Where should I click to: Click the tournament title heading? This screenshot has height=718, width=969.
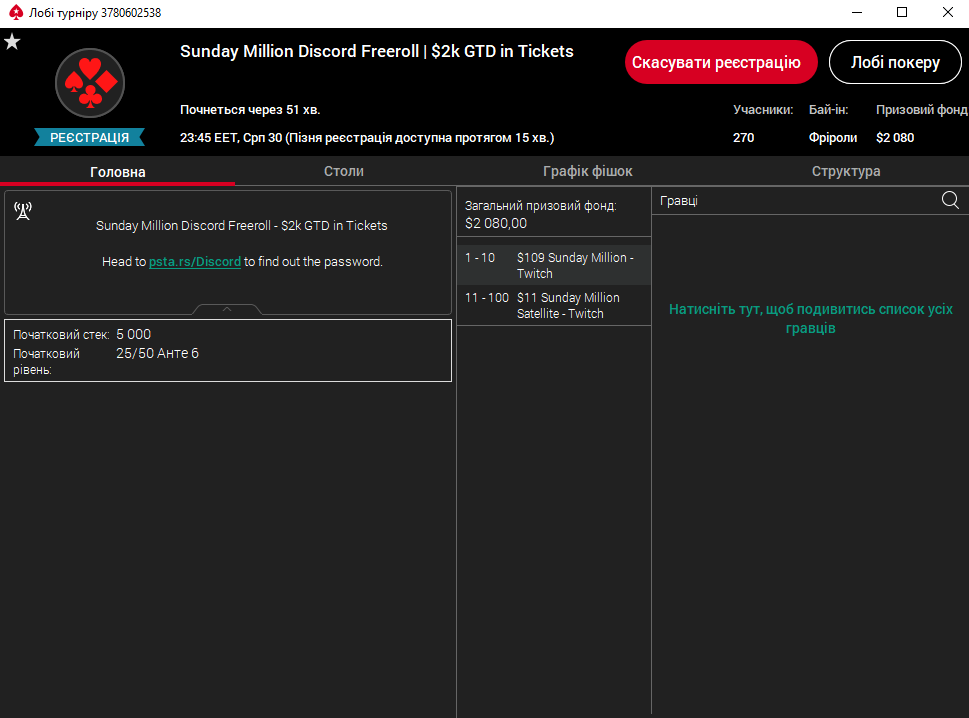click(x=377, y=51)
